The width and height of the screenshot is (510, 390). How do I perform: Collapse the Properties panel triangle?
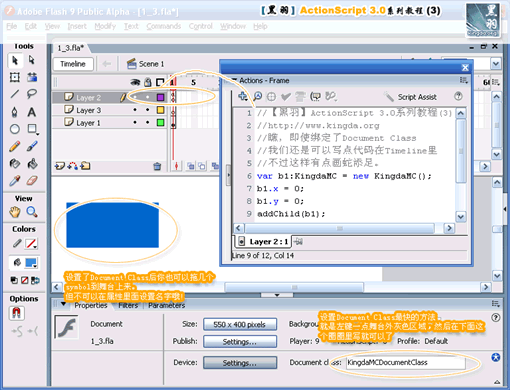click(x=63, y=304)
